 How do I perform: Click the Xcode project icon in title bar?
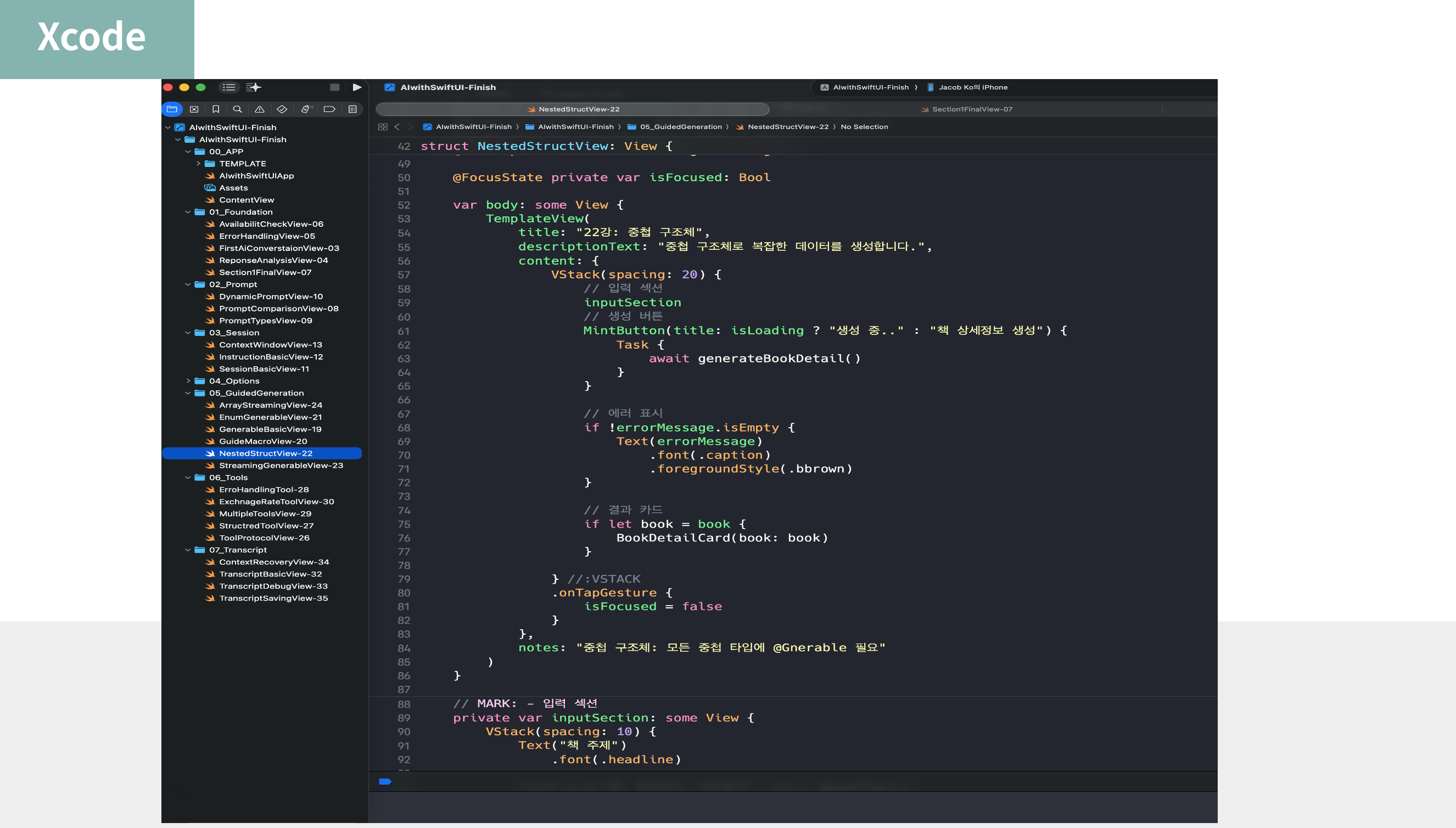(389, 87)
